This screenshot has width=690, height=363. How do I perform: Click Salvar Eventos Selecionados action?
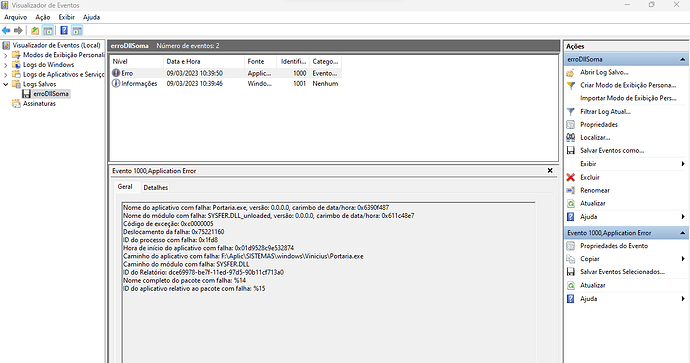(x=622, y=272)
